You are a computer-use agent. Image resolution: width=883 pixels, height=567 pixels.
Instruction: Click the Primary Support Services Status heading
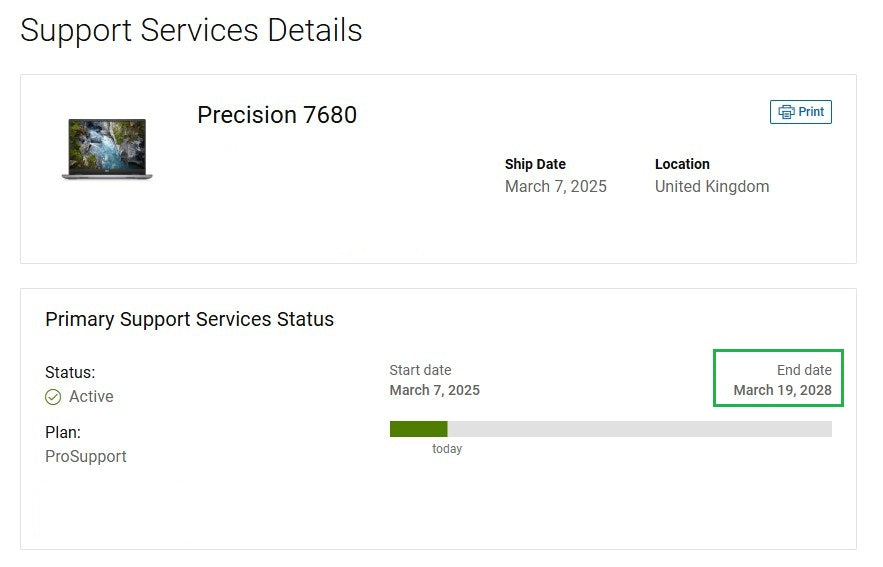[x=189, y=319]
